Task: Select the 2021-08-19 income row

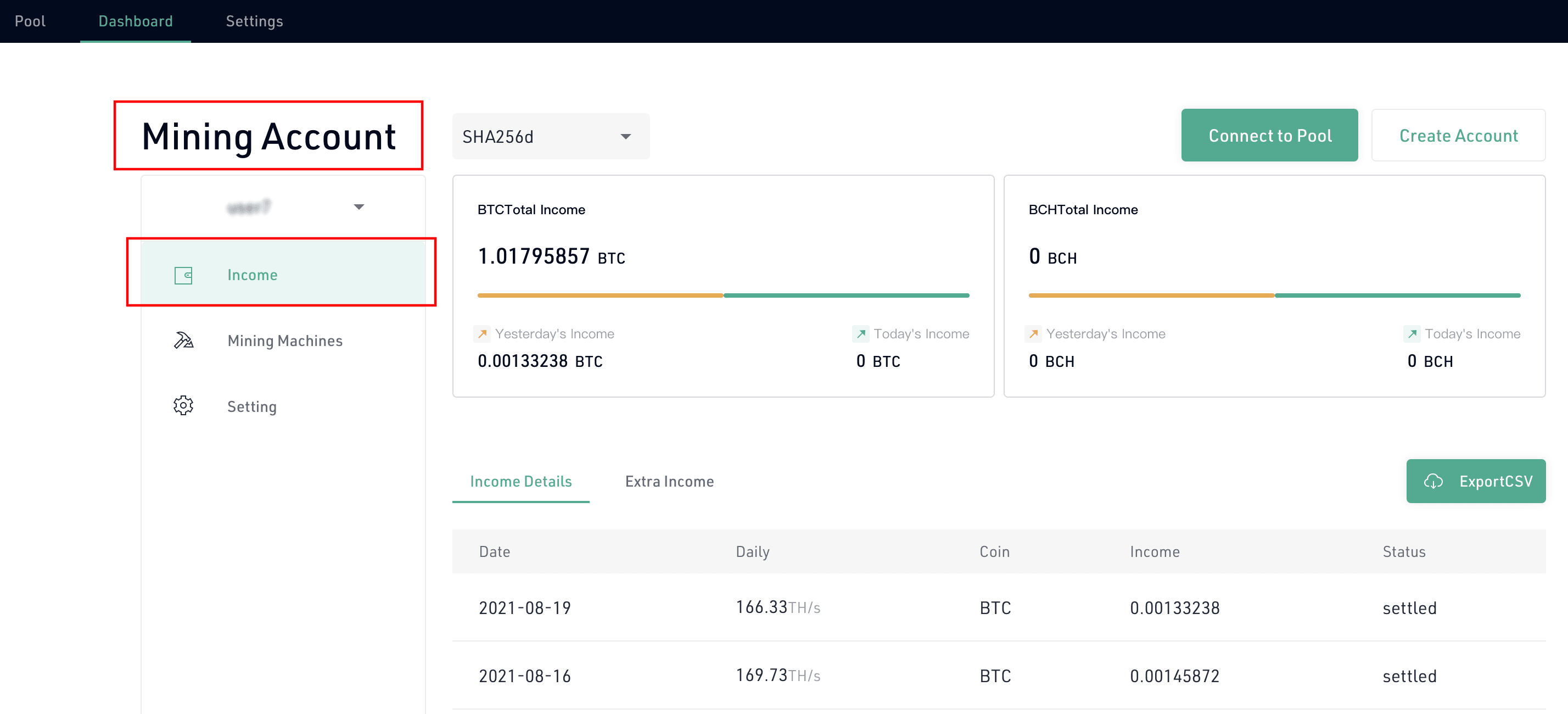Action: coord(998,607)
